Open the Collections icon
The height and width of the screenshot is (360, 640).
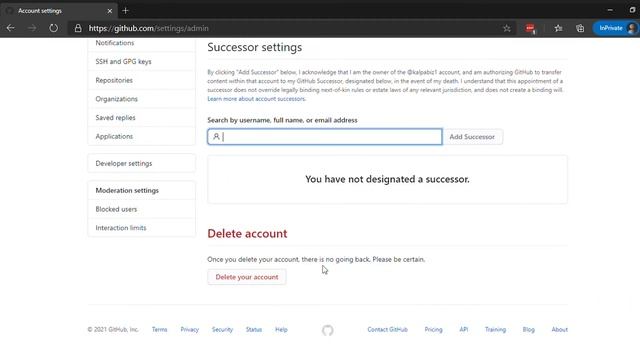pos(580,28)
